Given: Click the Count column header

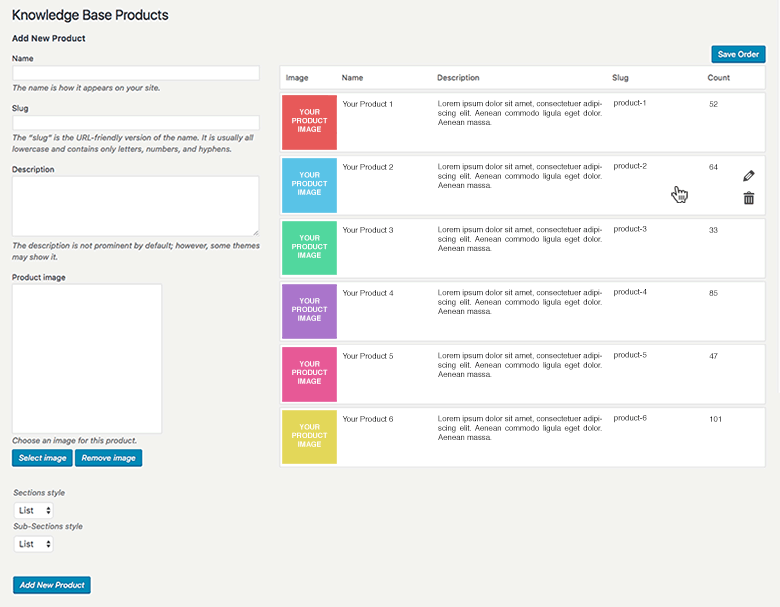Looking at the screenshot, I should click(x=718, y=78).
